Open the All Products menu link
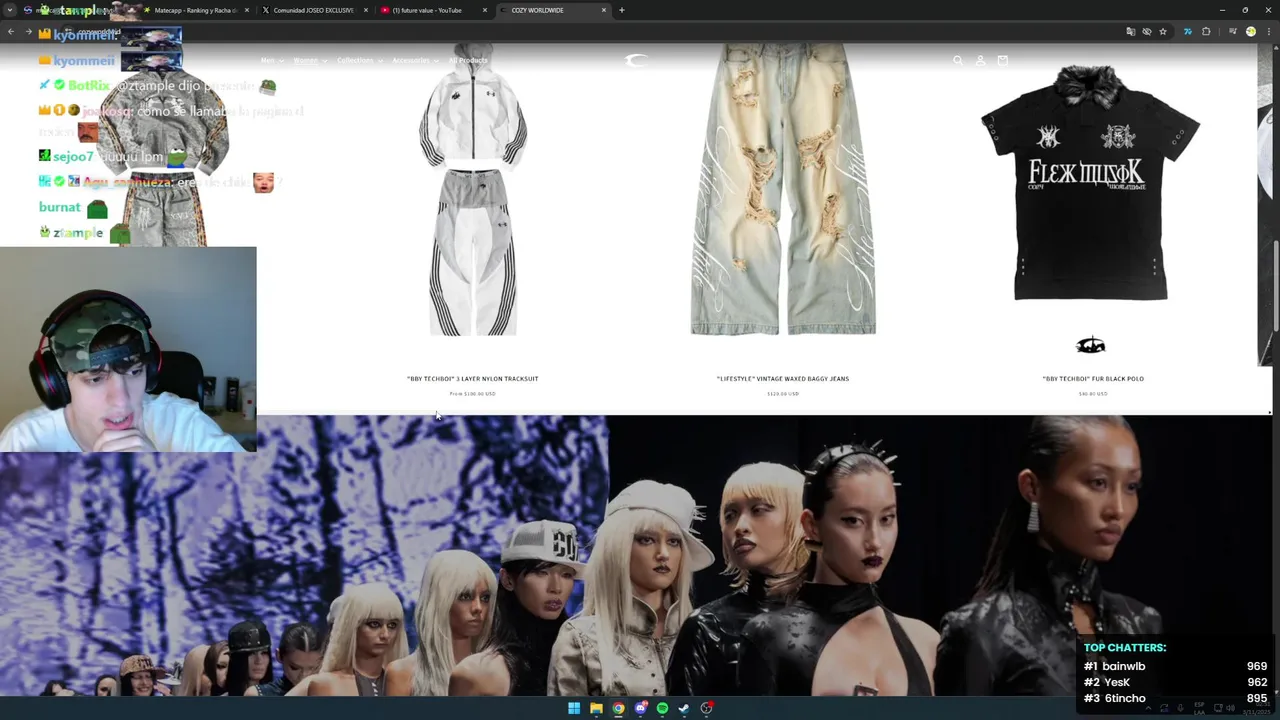The width and height of the screenshot is (1280, 720). [468, 60]
